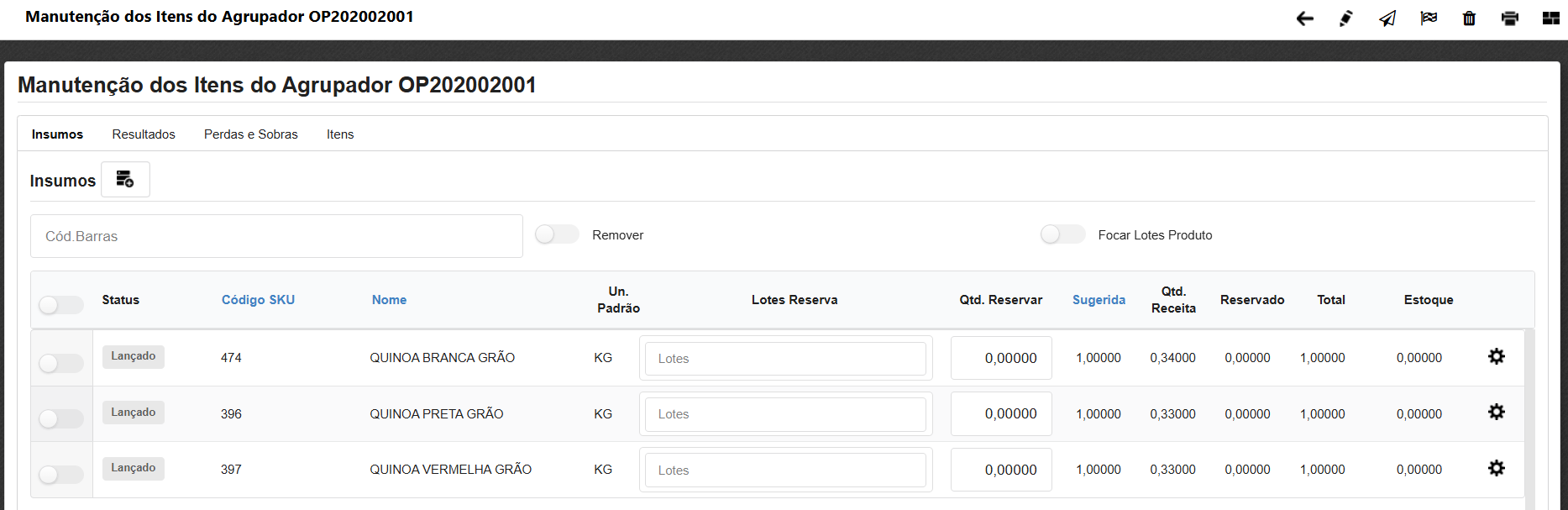Click the printer icon

(1509, 18)
